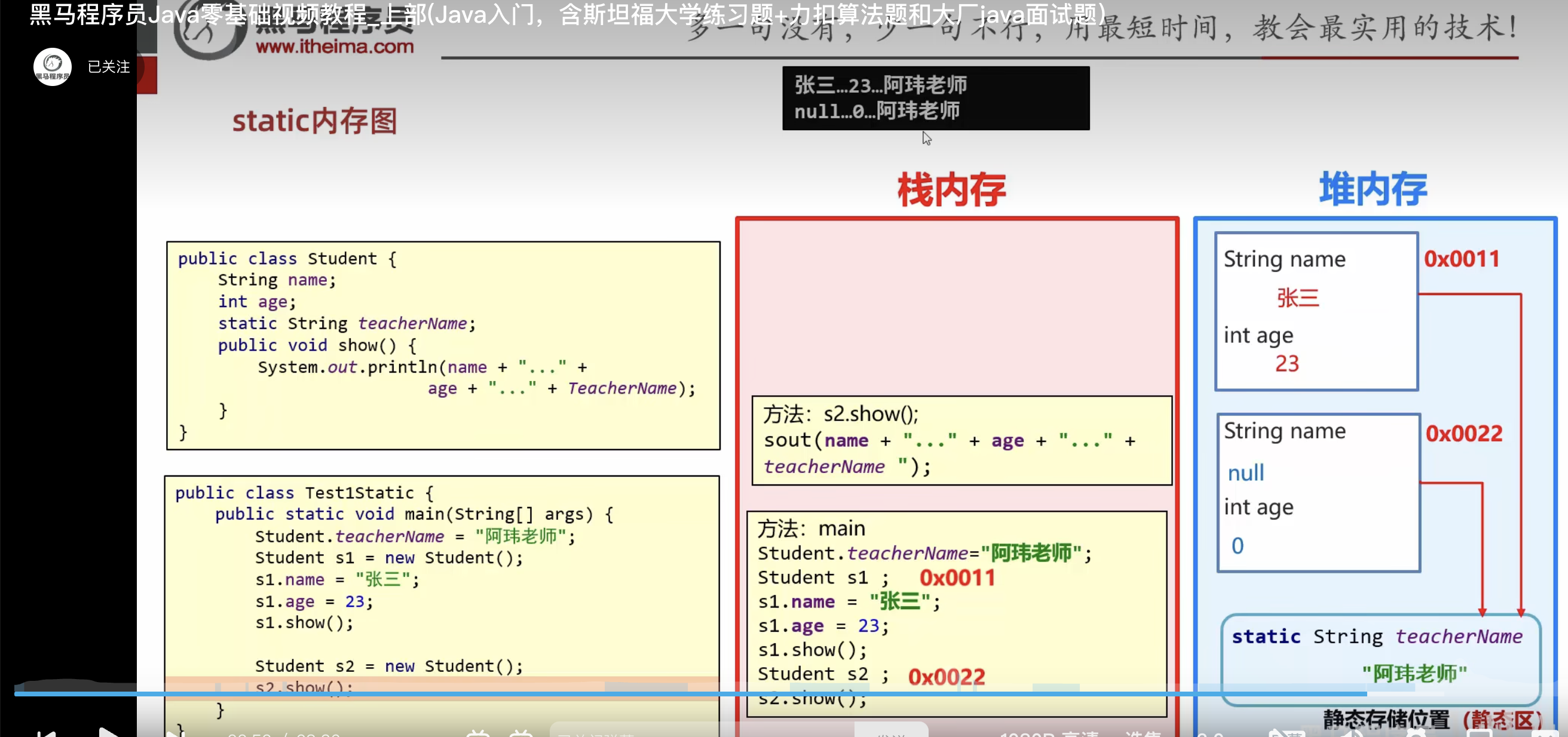Click the danmaku text input field
The width and height of the screenshot is (1568, 737).
point(700,733)
